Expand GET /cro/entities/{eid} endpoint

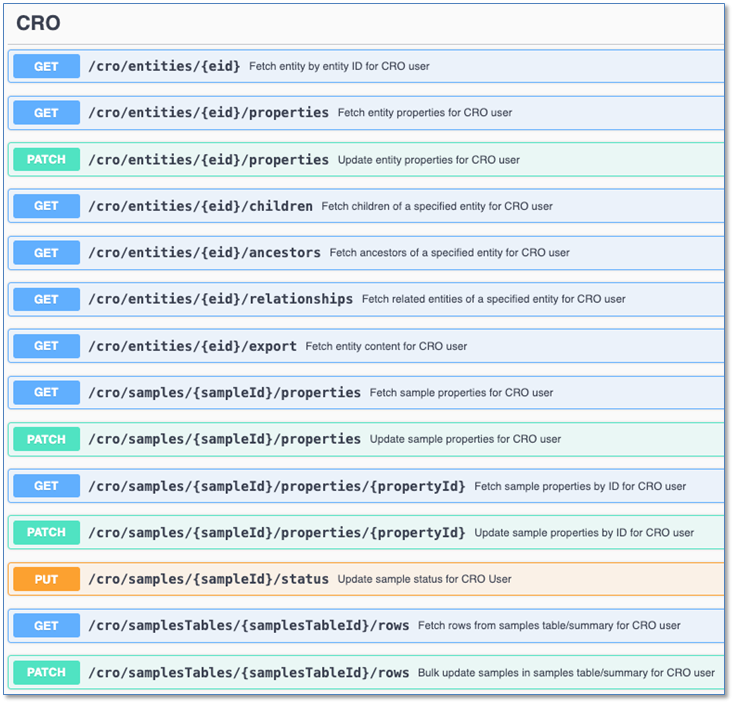164,66
